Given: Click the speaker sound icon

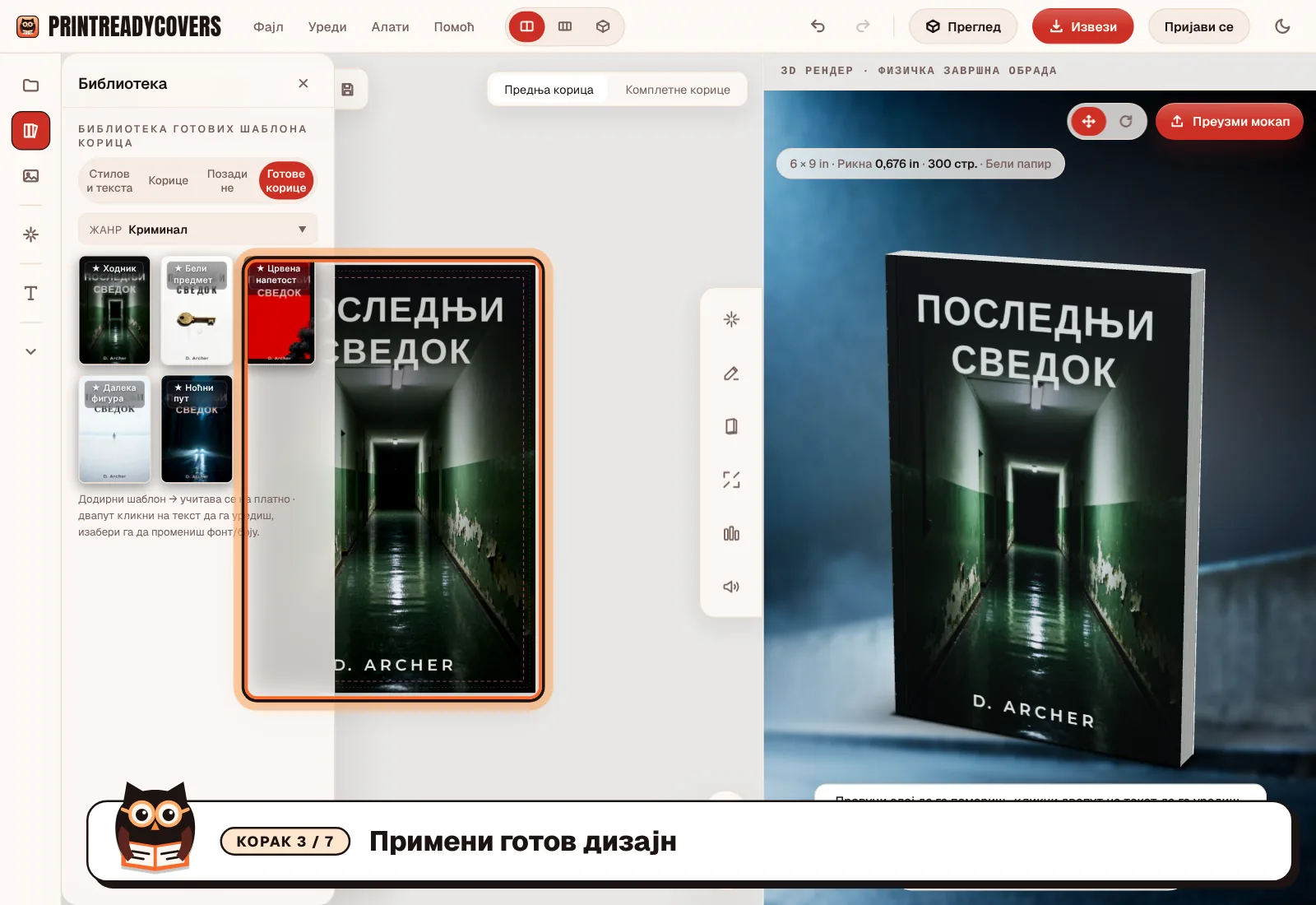Looking at the screenshot, I should click(731, 587).
